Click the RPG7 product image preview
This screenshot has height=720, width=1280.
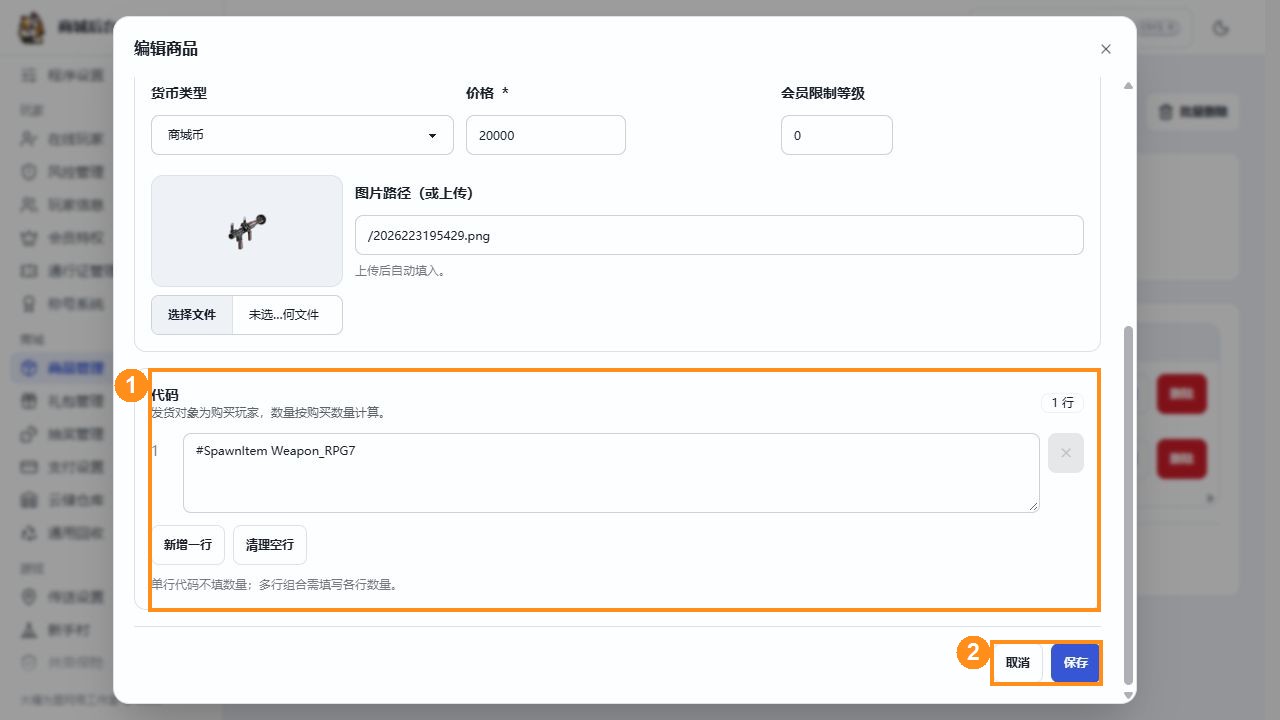tap(247, 231)
